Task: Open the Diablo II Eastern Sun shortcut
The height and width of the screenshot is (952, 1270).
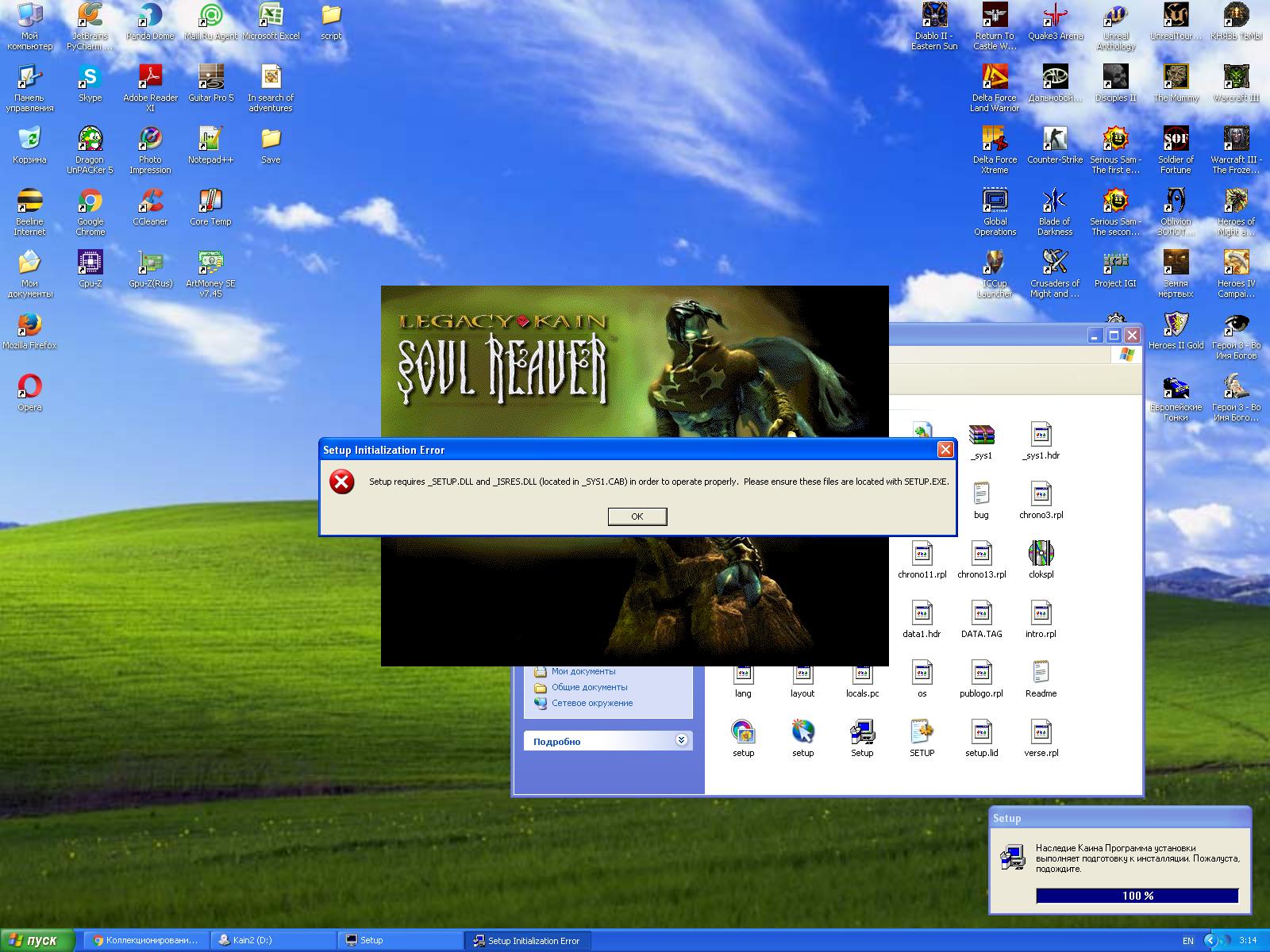Action: tap(934, 16)
